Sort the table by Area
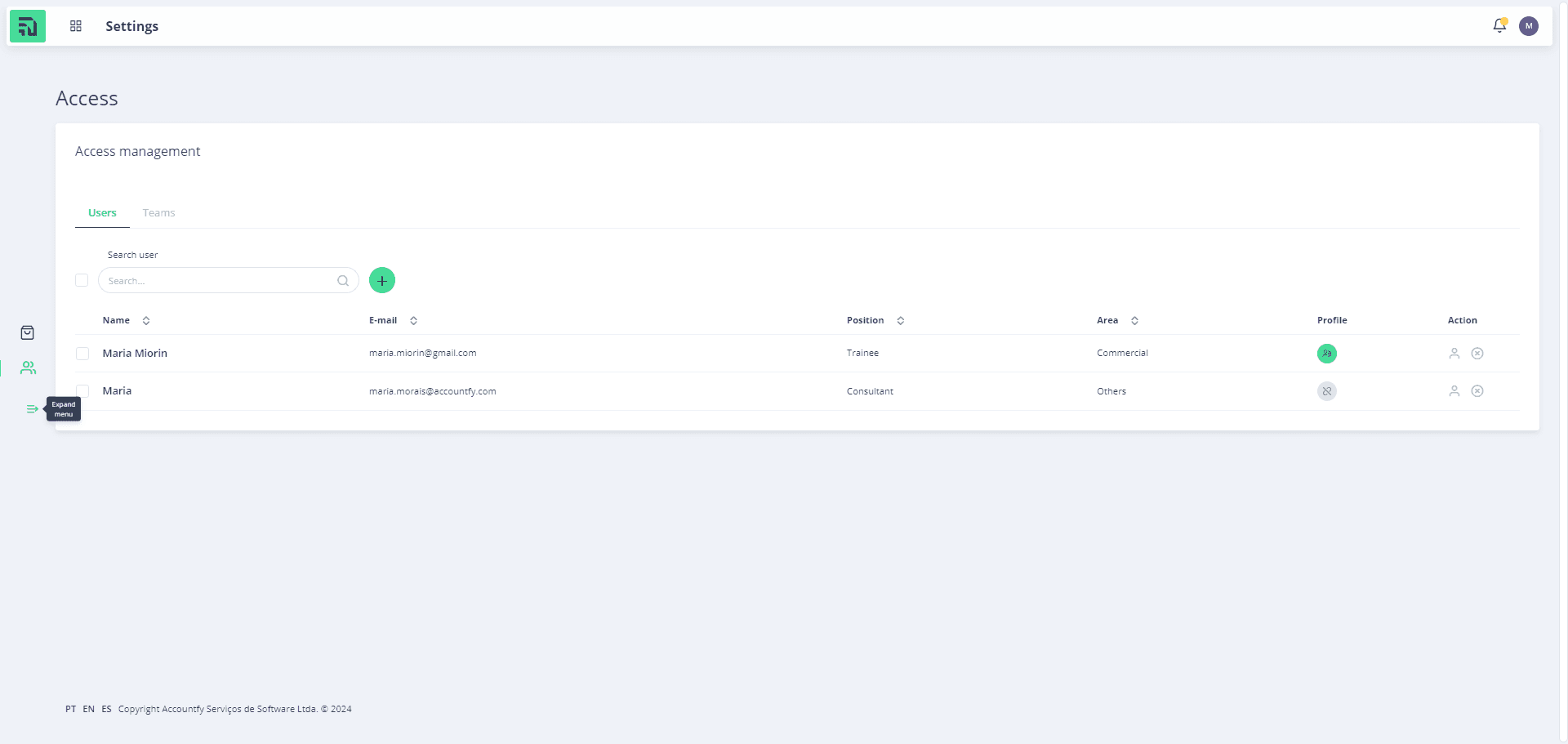Image resolution: width=1568 pixels, height=744 pixels. (x=1135, y=321)
